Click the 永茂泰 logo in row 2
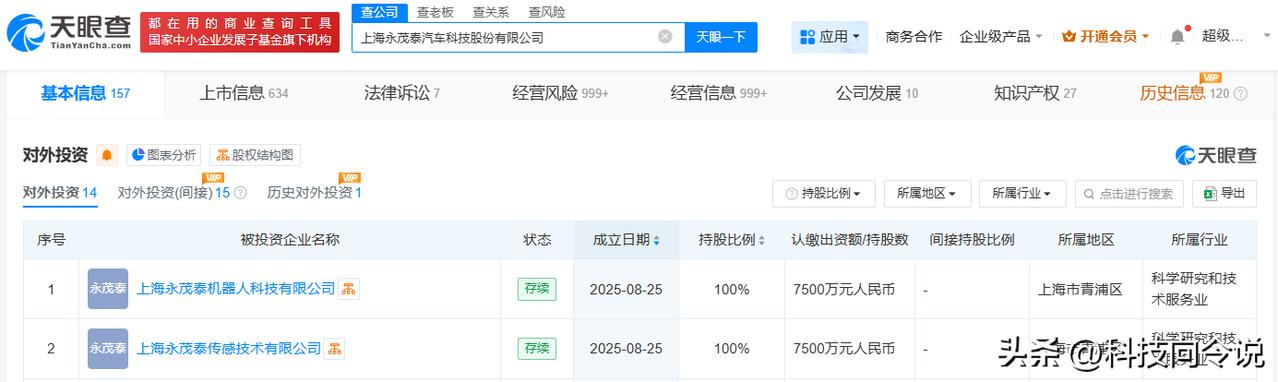The width and height of the screenshot is (1278, 382). point(108,349)
